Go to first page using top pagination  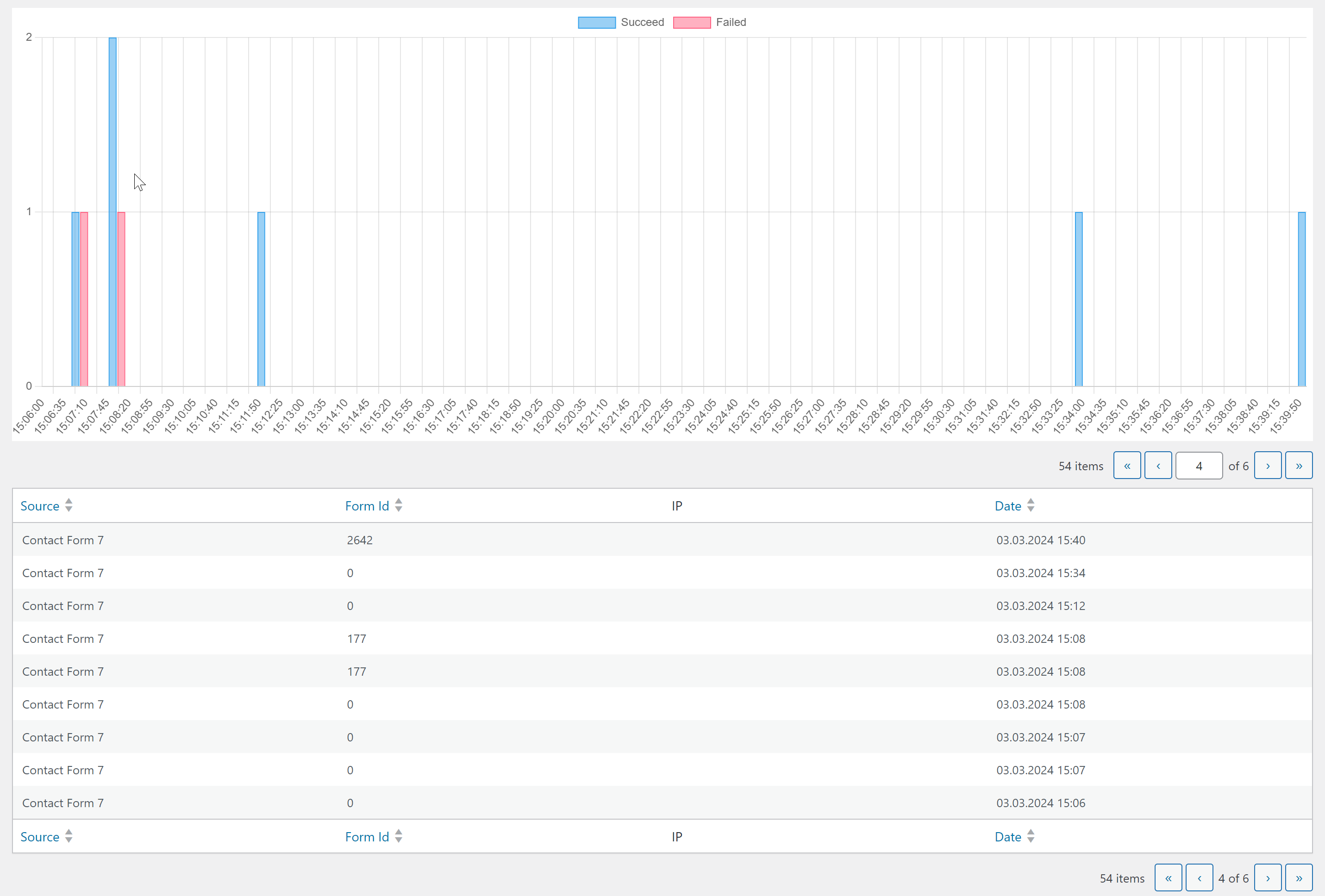1126,466
